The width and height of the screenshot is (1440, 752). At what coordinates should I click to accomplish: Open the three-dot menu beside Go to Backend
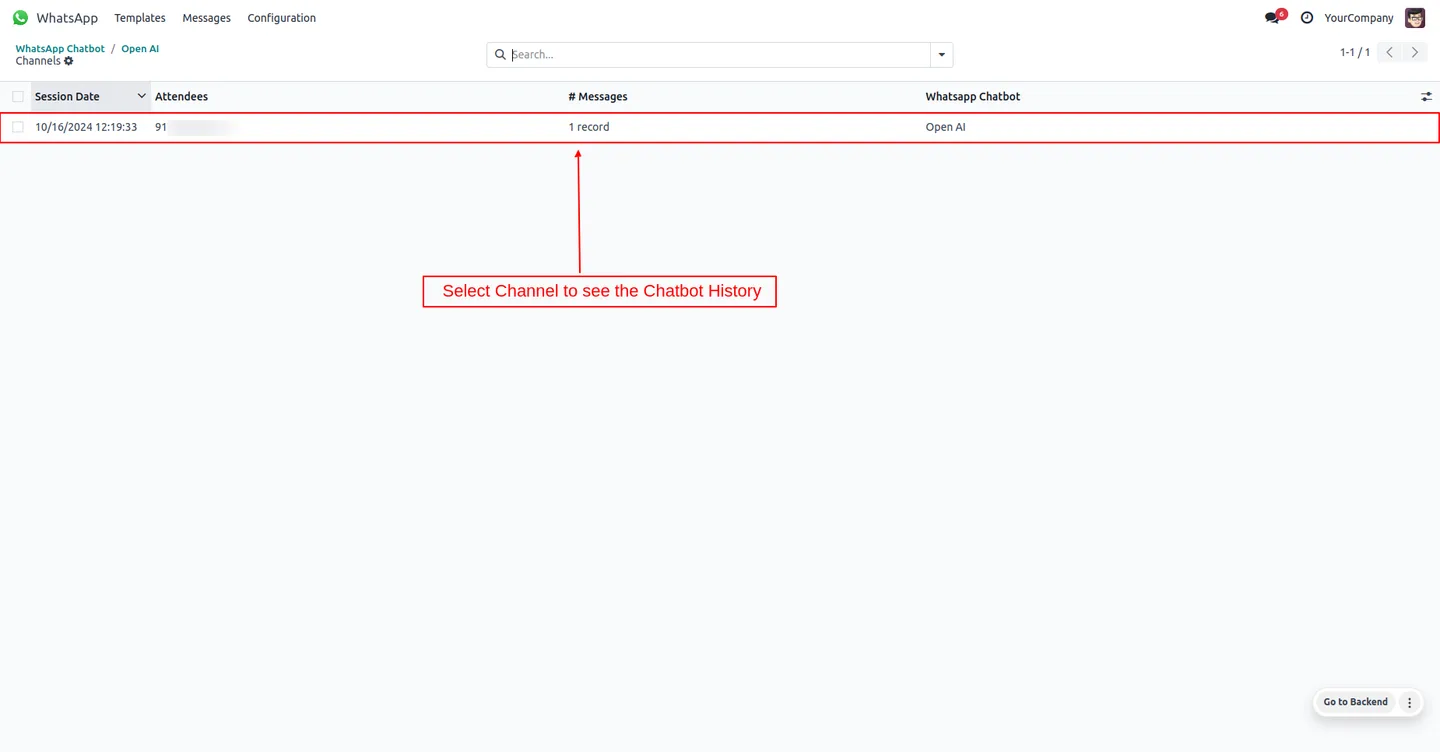click(1410, 702)
